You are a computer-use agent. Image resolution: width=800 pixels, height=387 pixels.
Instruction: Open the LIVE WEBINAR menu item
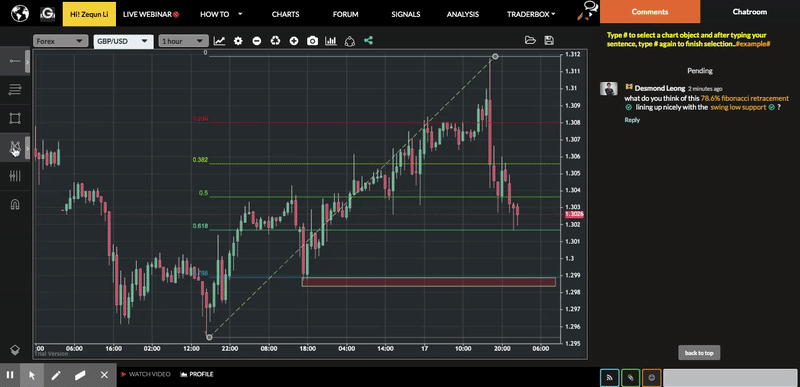click(x=151, y=14)
